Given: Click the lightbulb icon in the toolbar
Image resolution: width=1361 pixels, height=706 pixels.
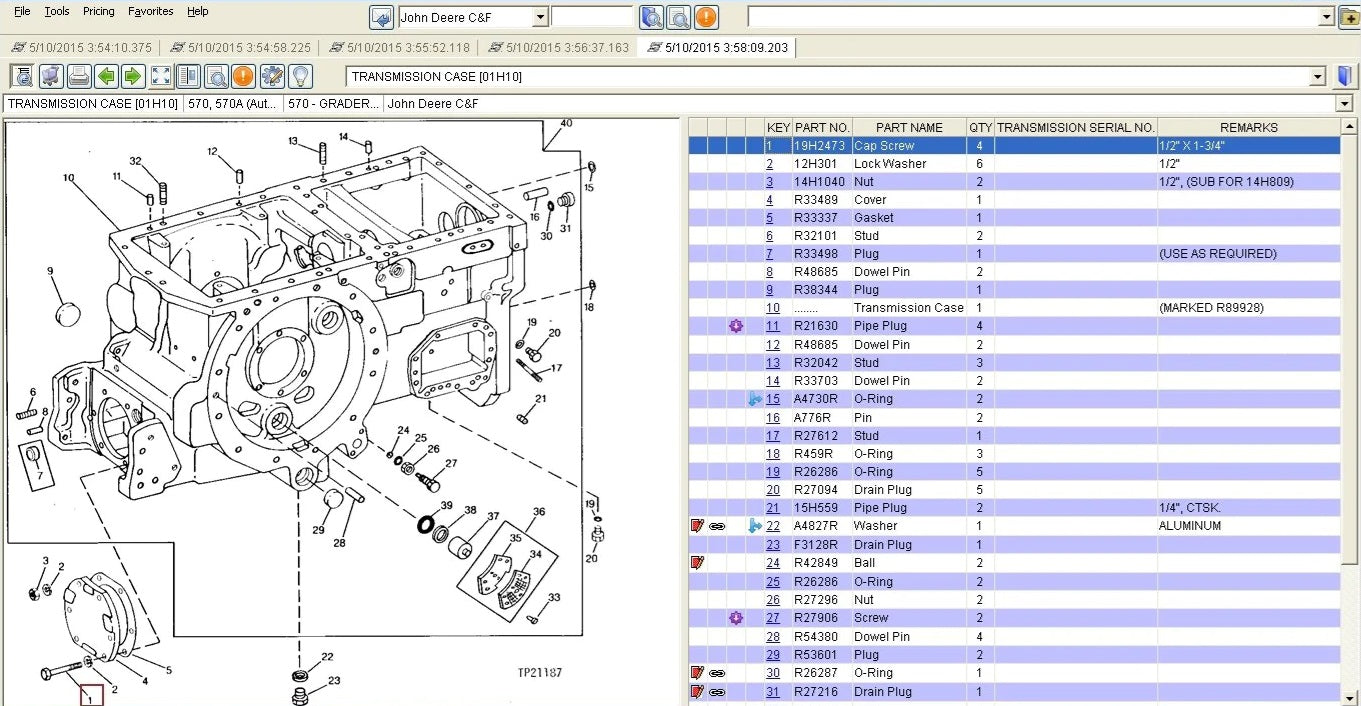Looking at the screenshot, I should 299,76.
